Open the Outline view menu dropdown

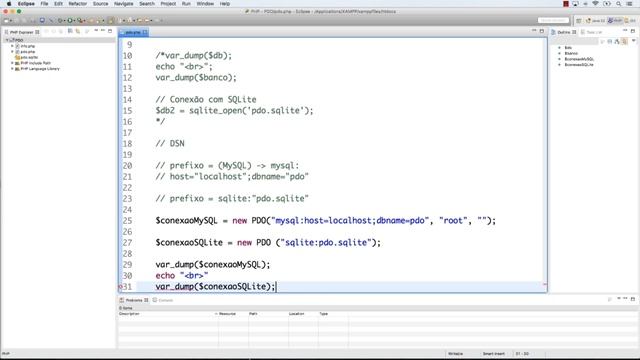click(633, 41)
